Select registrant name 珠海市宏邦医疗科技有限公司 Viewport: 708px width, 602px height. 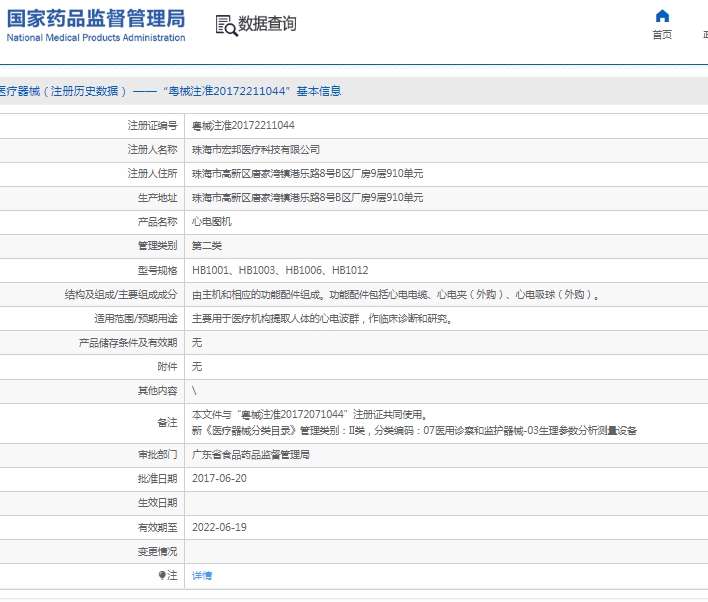coord(256,149)
